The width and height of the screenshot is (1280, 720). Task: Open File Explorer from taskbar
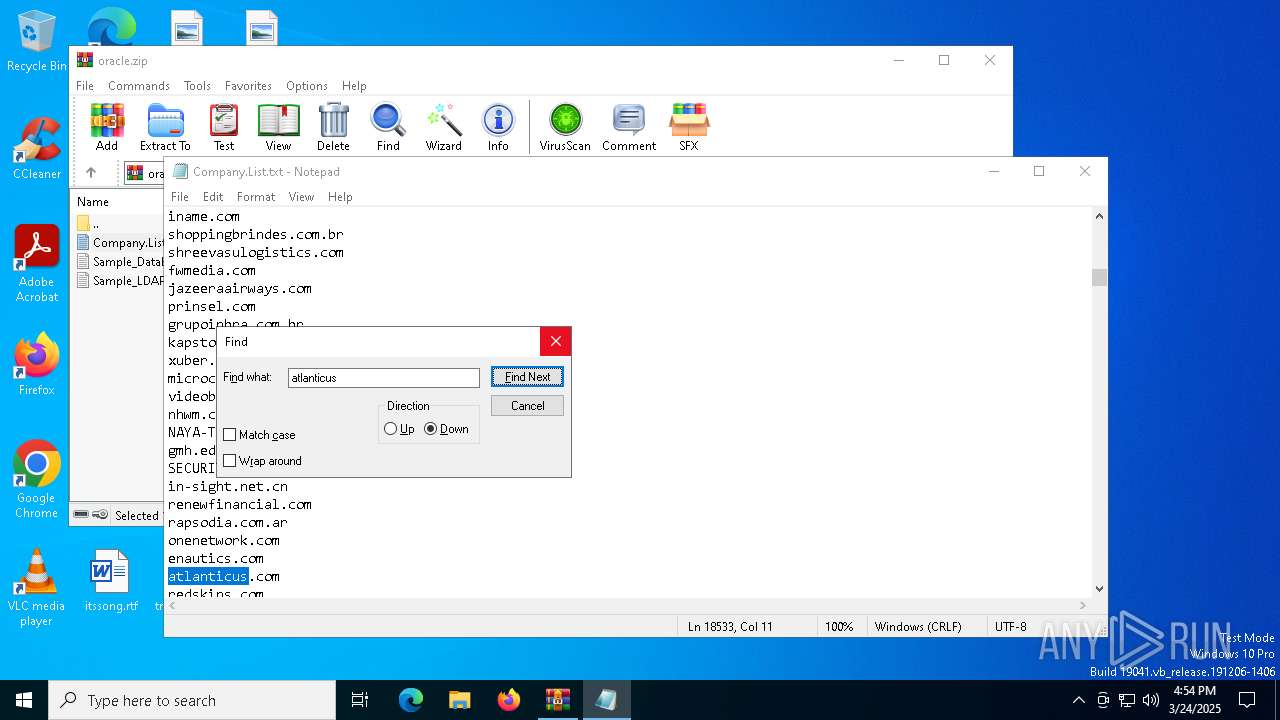click(x=459, y=700)
